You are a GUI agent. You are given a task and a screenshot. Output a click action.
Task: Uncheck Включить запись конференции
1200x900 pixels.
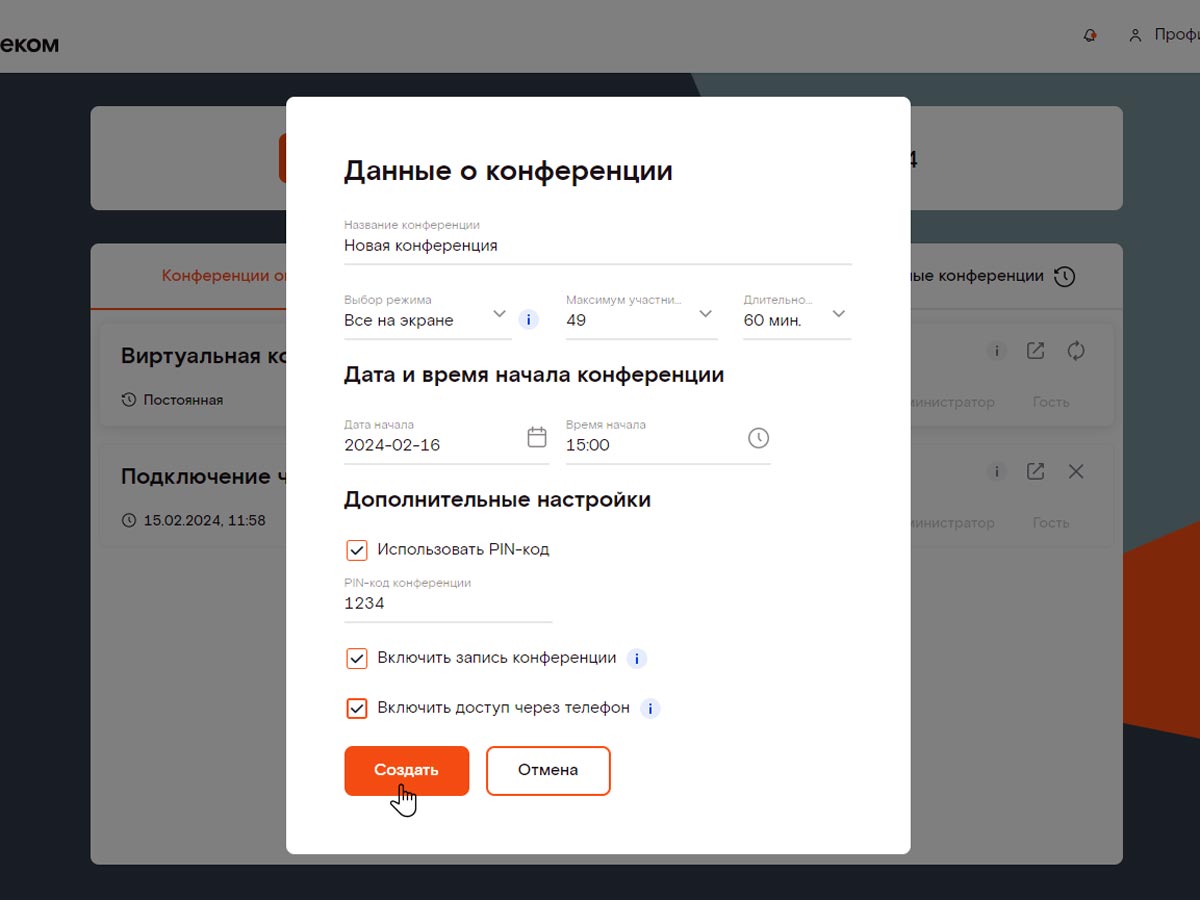tap(356, 658)
